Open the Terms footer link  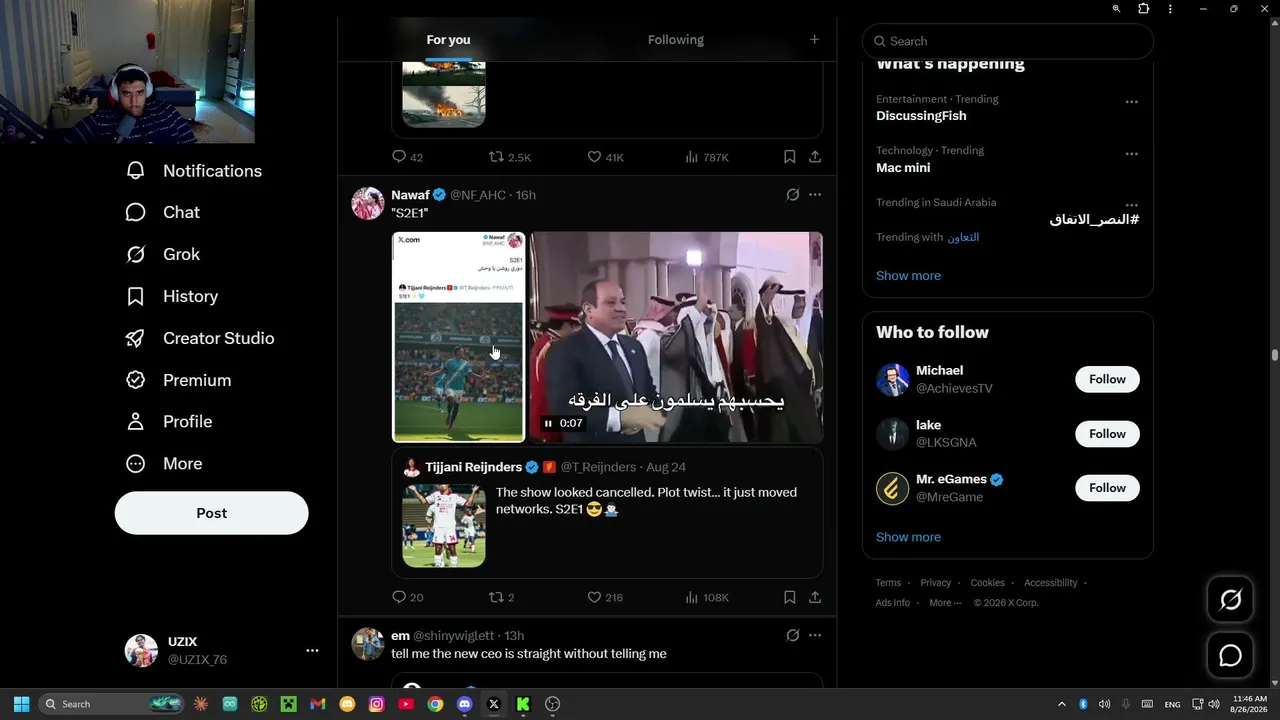tap(888, 583)
